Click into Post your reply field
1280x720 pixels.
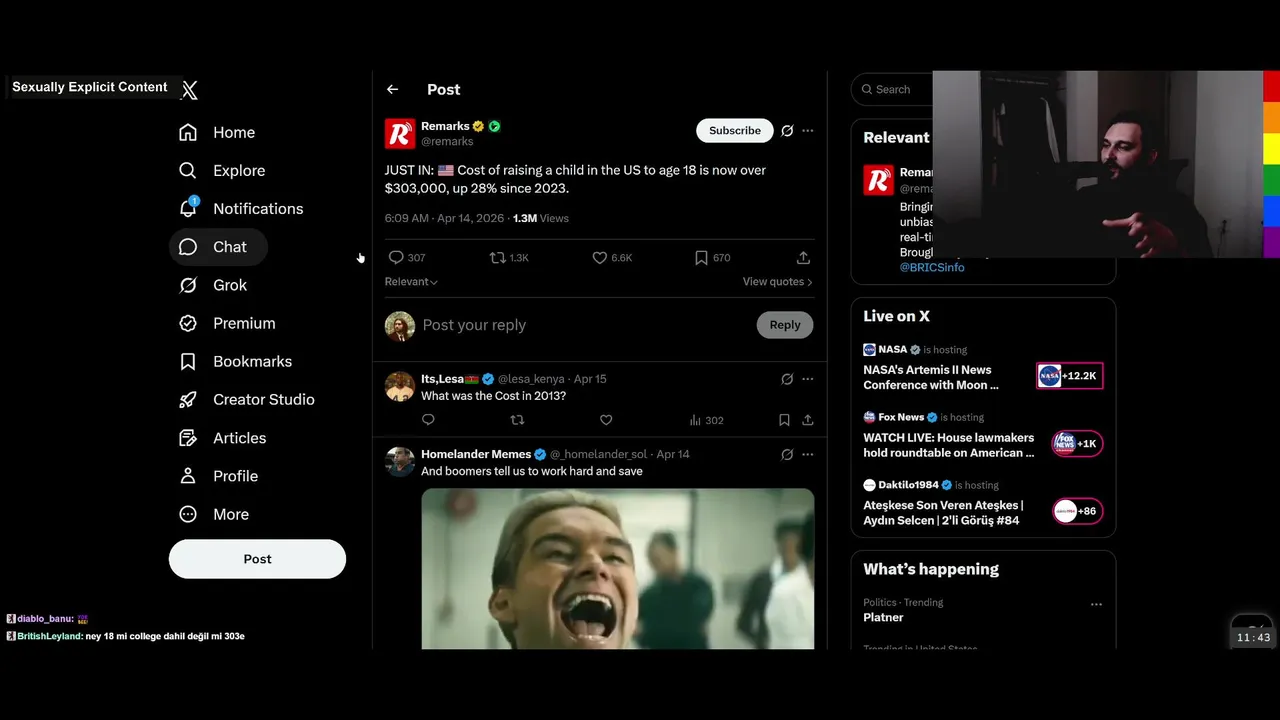585,325
